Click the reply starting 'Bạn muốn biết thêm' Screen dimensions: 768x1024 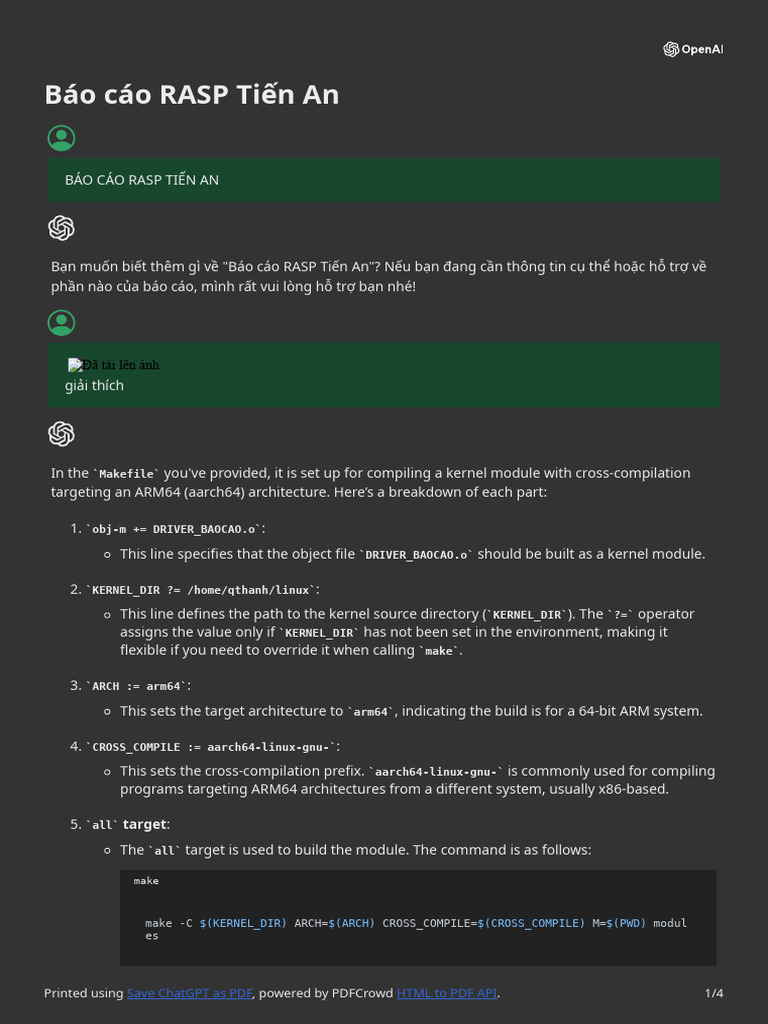click(378, 276)
